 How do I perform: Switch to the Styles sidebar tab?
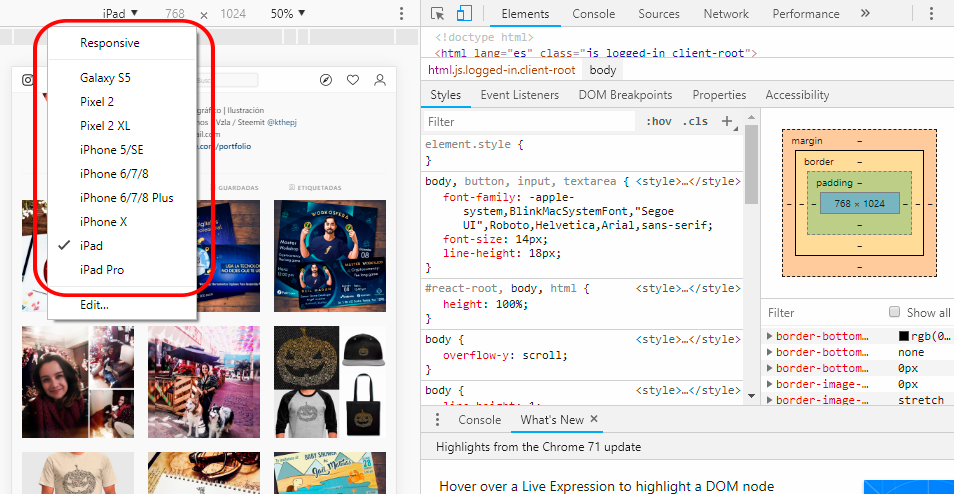(x=446, y=95)
